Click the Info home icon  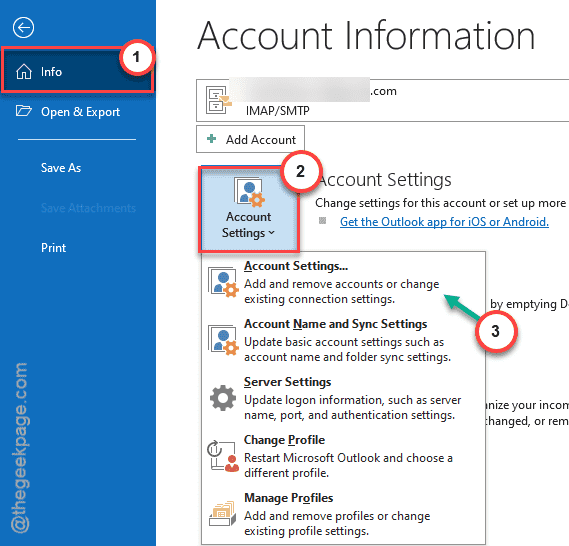24,71
